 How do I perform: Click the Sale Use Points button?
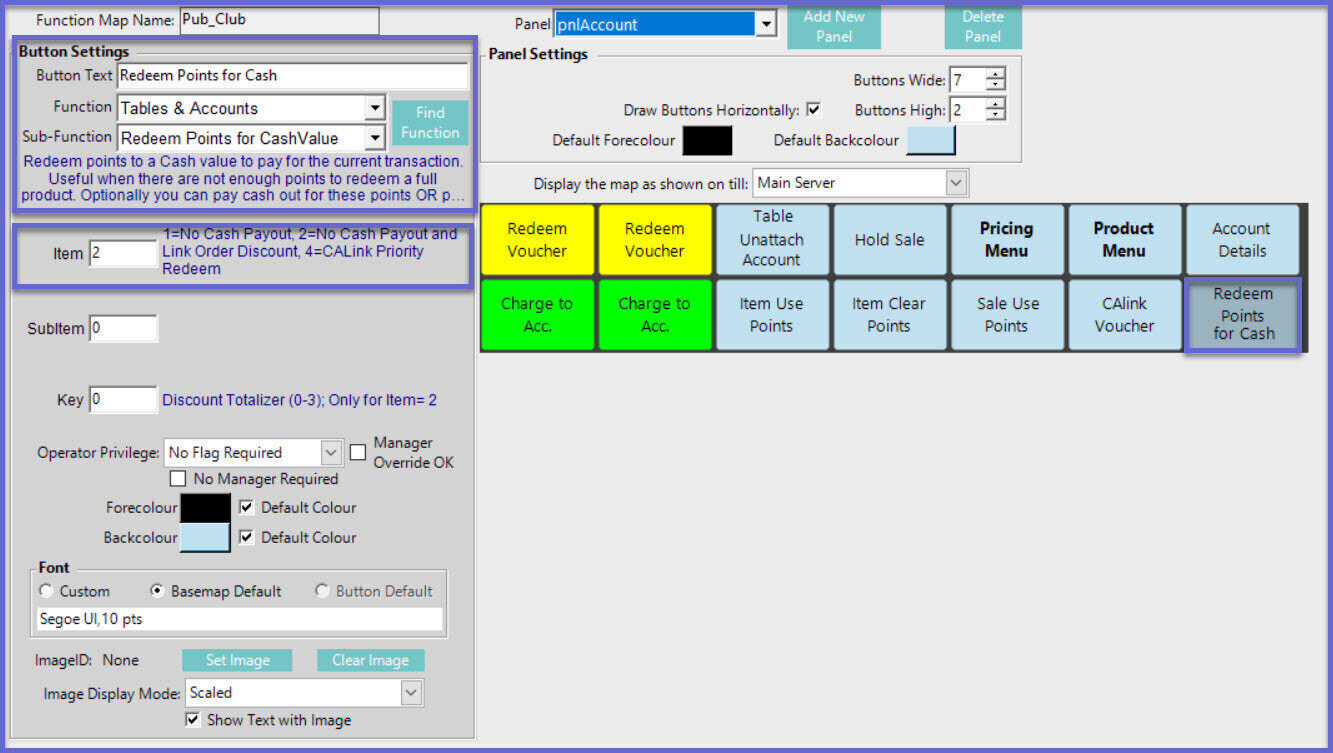[1006, 315]
